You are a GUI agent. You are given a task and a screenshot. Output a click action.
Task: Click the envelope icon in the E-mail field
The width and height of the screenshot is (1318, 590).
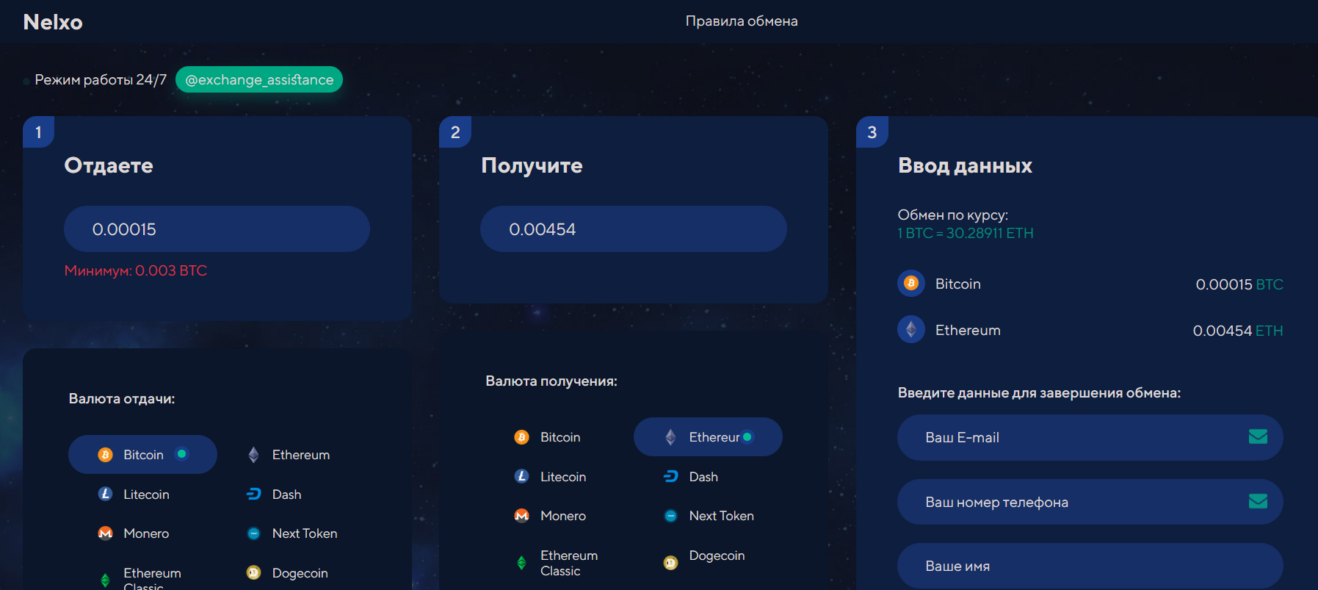click(1258, 437)
